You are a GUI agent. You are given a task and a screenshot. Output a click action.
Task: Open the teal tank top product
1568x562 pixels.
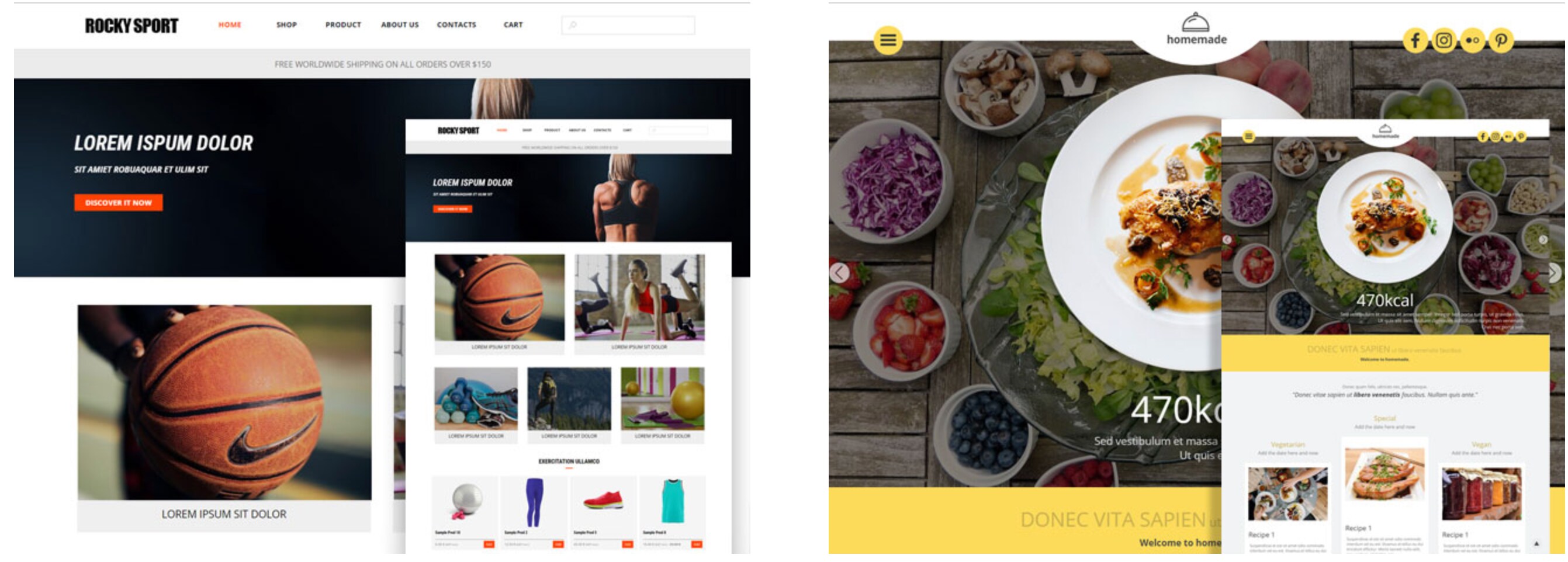click(672, 501)
